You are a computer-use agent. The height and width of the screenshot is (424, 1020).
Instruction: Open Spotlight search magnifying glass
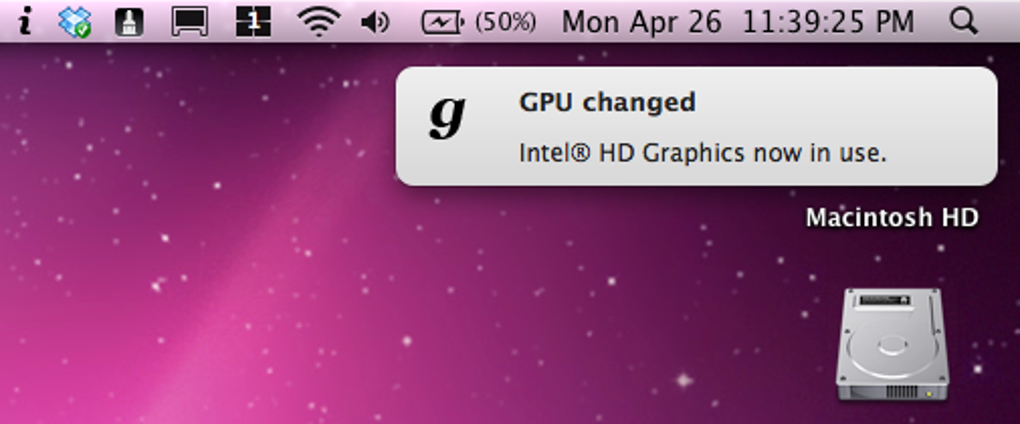point(963,21)
